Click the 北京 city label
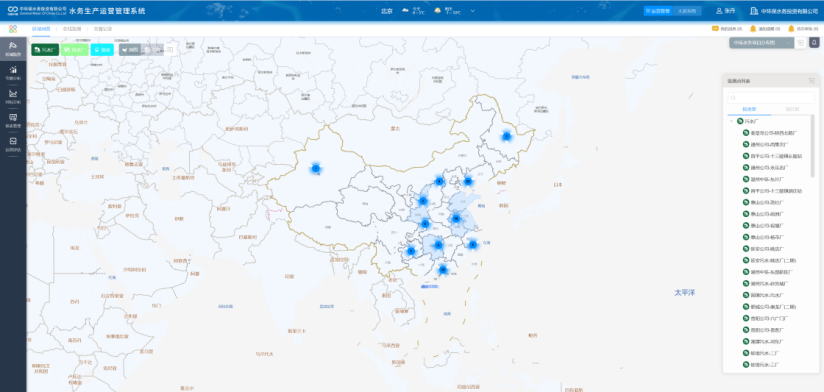 tap(387, 11)
